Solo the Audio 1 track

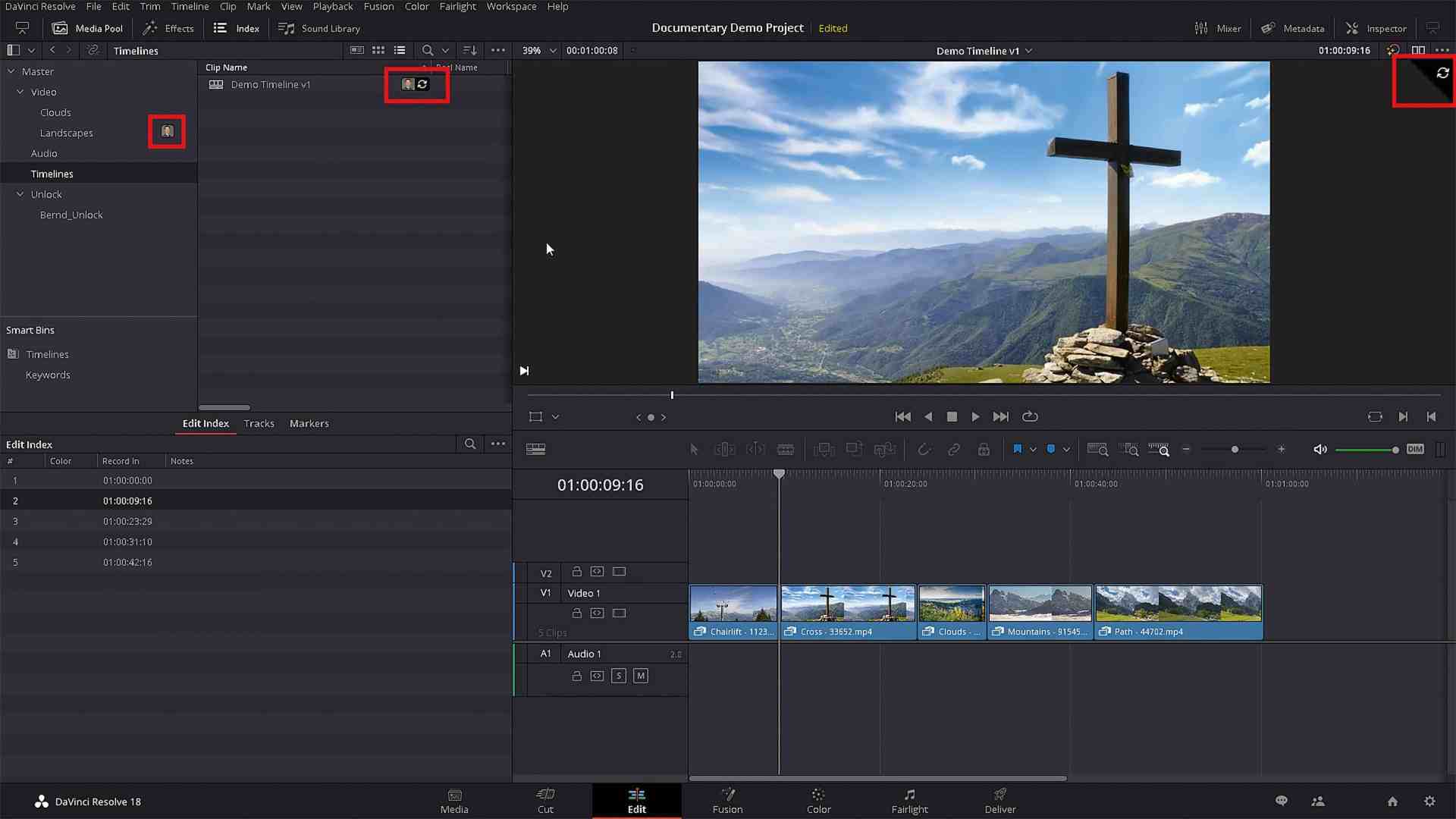click(619, 676)
